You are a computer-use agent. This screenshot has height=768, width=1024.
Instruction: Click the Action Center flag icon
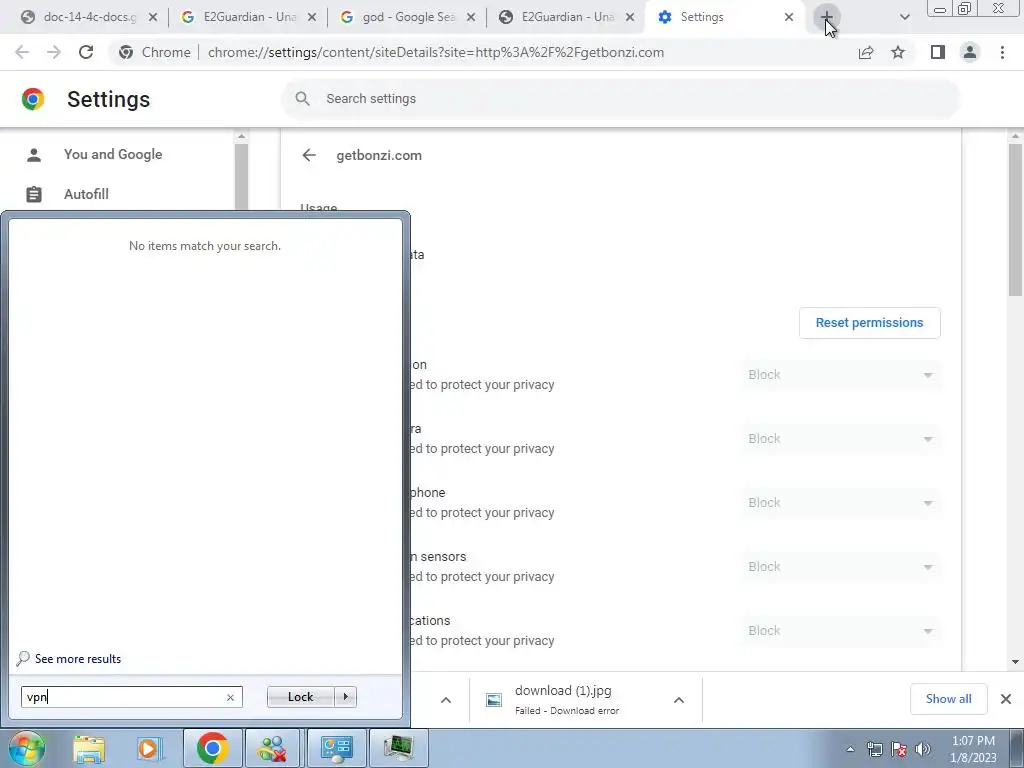pyautogui.click(x=899, y=749)
